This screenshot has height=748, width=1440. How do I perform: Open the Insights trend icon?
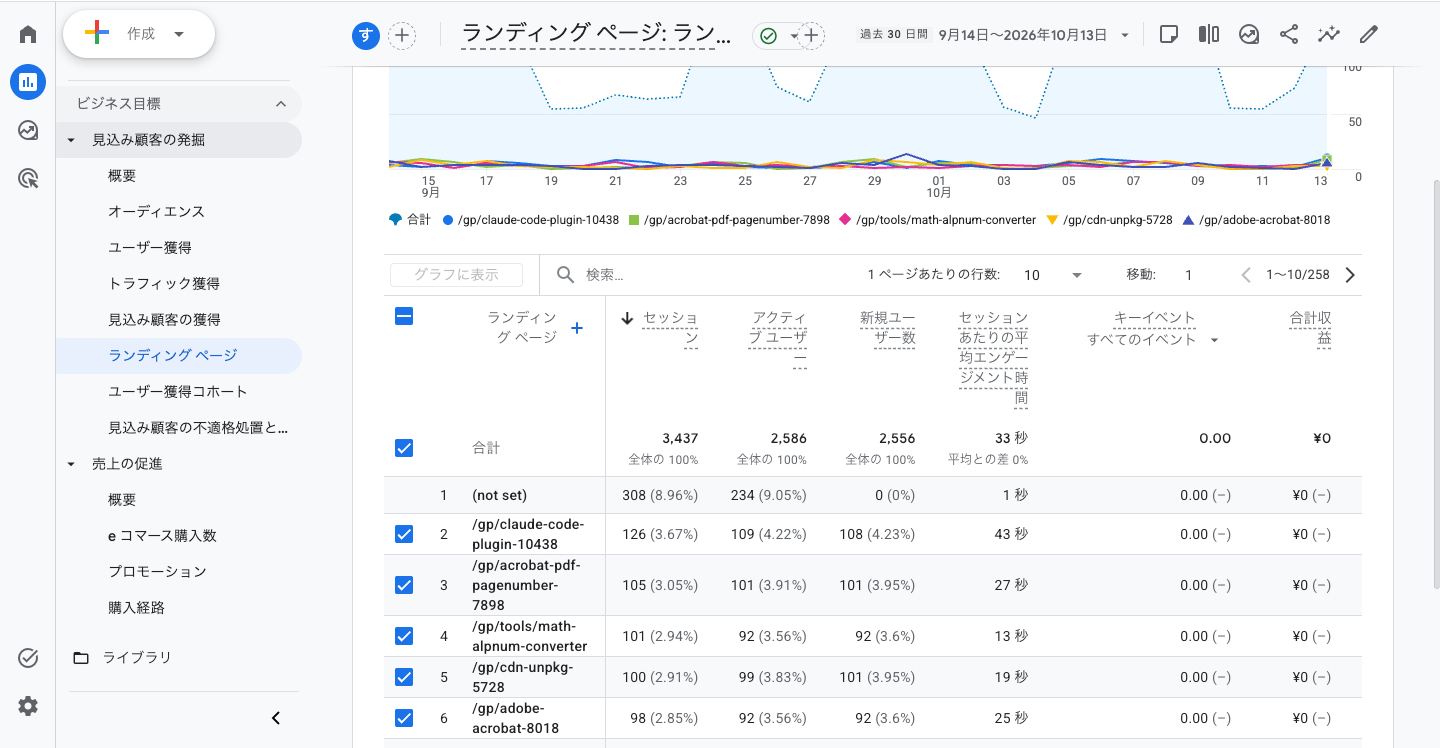pos(1248,35)
